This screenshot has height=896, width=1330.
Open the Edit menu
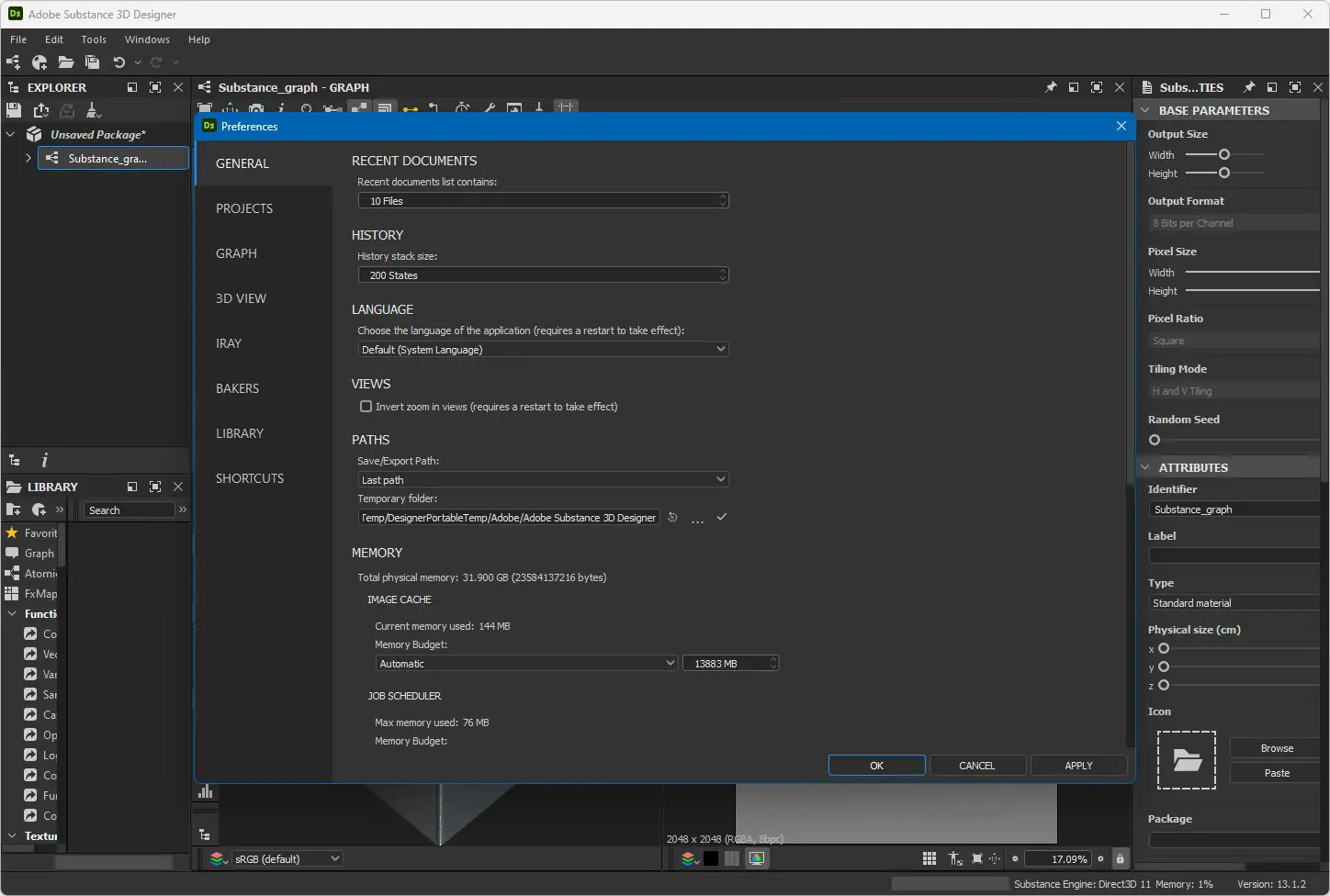click(54, 39)
